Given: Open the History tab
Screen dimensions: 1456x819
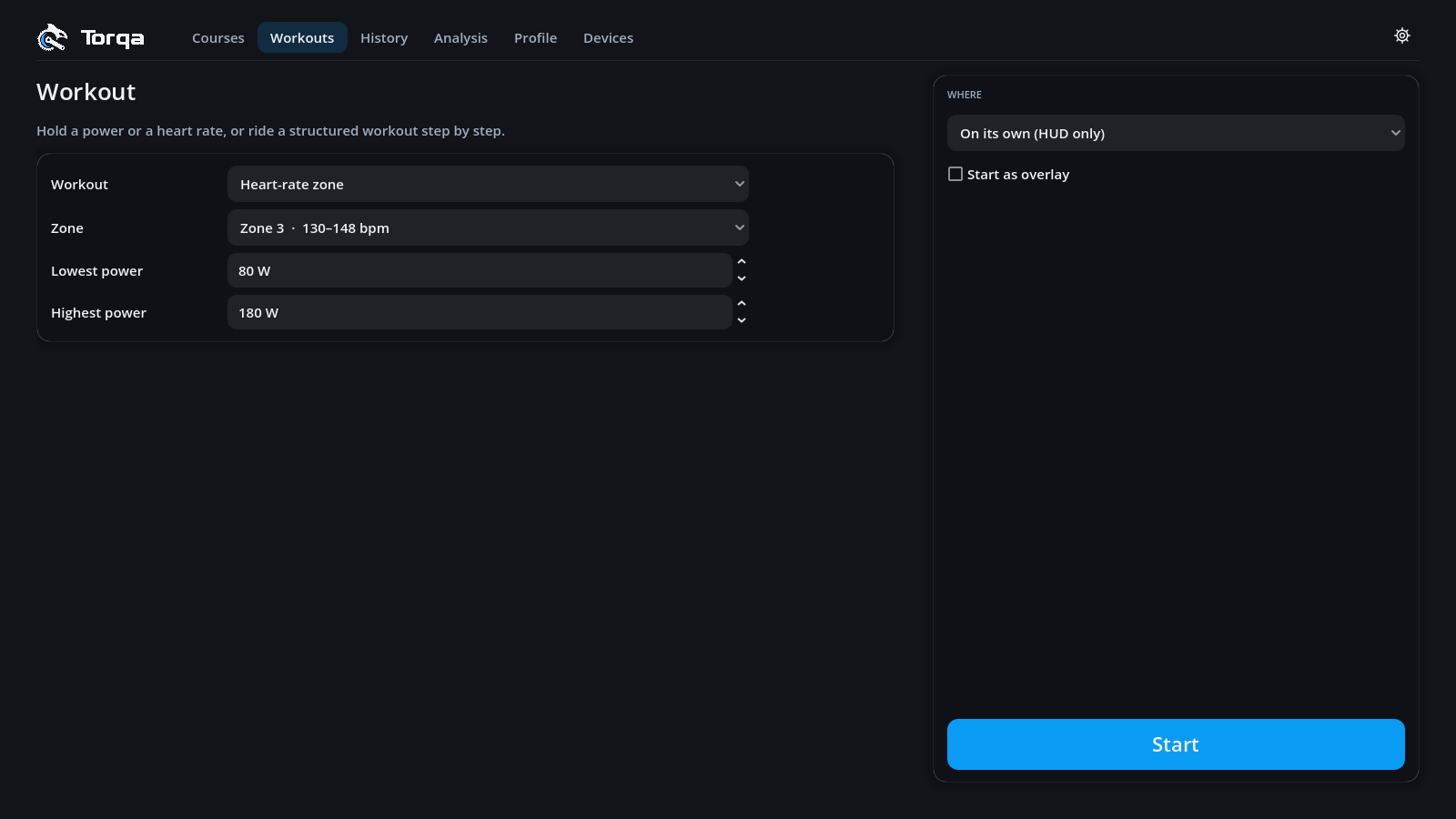Looking at the screenshot, I should (x=384, y=37).
